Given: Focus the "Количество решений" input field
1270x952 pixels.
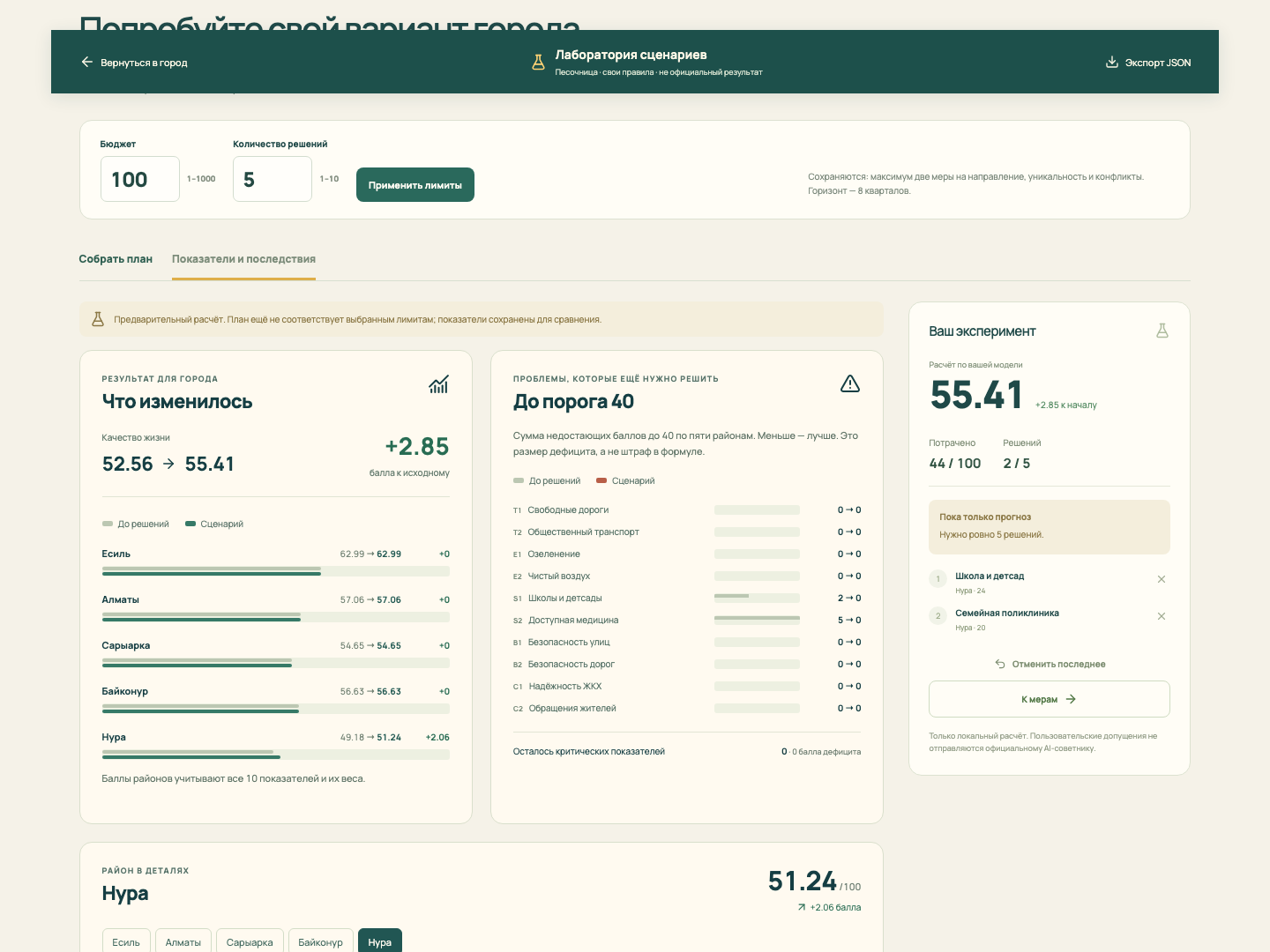Looking at the screenshot, I should (273, 179).
